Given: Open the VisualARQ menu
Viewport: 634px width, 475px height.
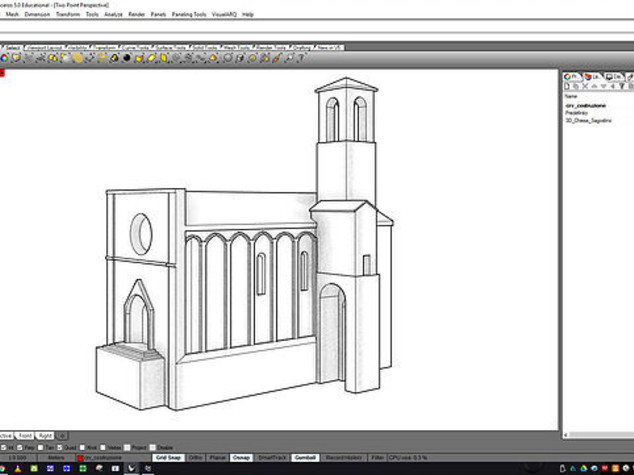Looking at the screenshot, I should coord(224,14).
